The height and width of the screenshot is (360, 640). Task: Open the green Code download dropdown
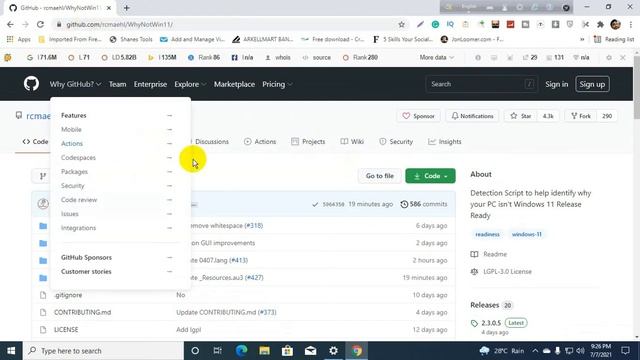tap(430, 176)
